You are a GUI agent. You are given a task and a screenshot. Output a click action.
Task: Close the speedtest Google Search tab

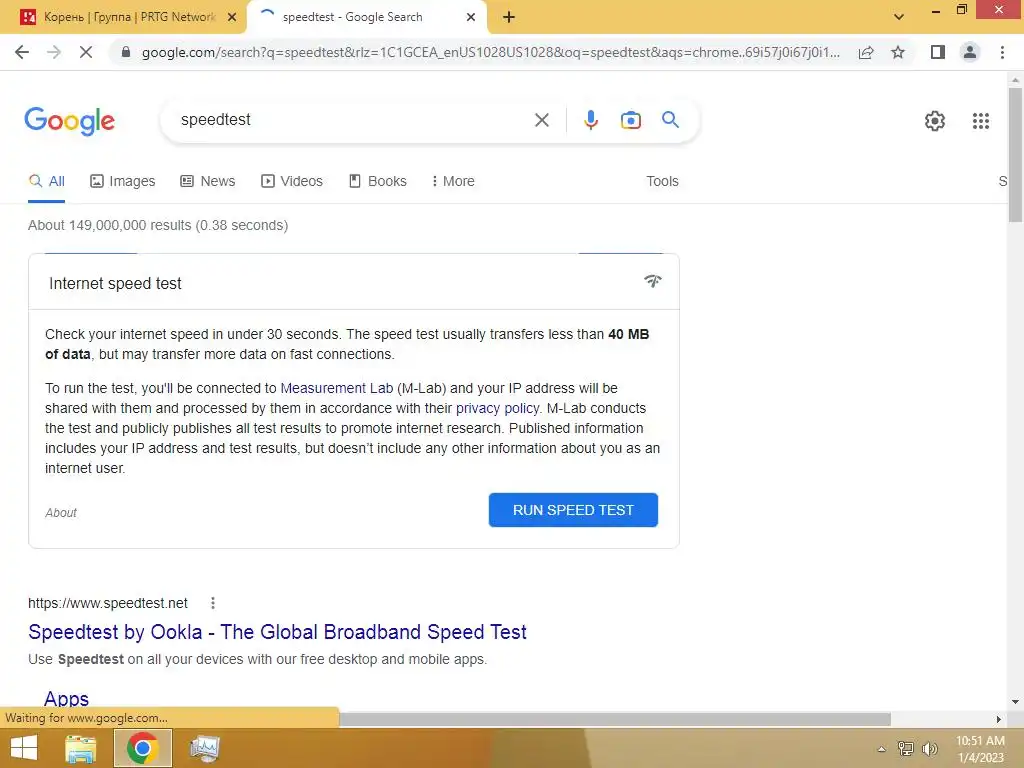pos(471,17)
